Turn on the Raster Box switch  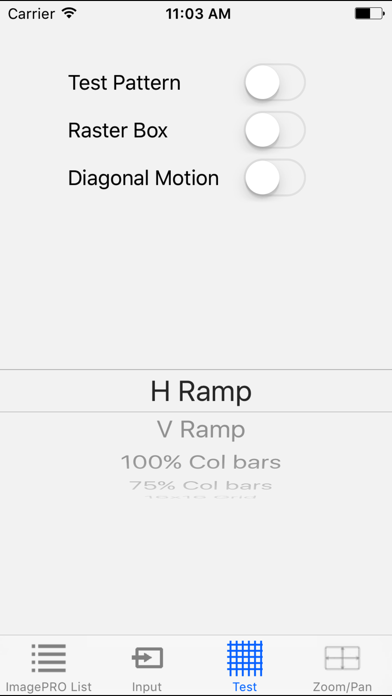[x=275, y=130]
